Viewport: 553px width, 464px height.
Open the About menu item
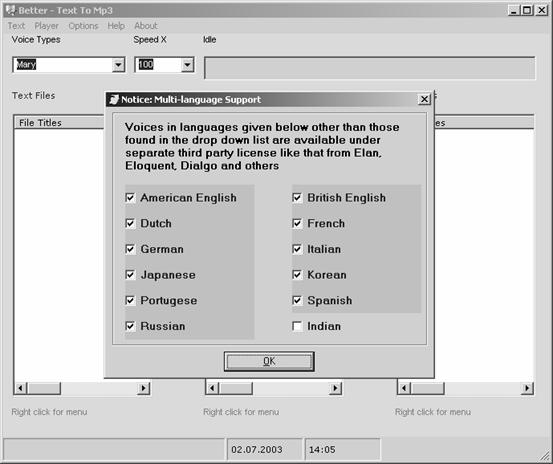point(146,26)
